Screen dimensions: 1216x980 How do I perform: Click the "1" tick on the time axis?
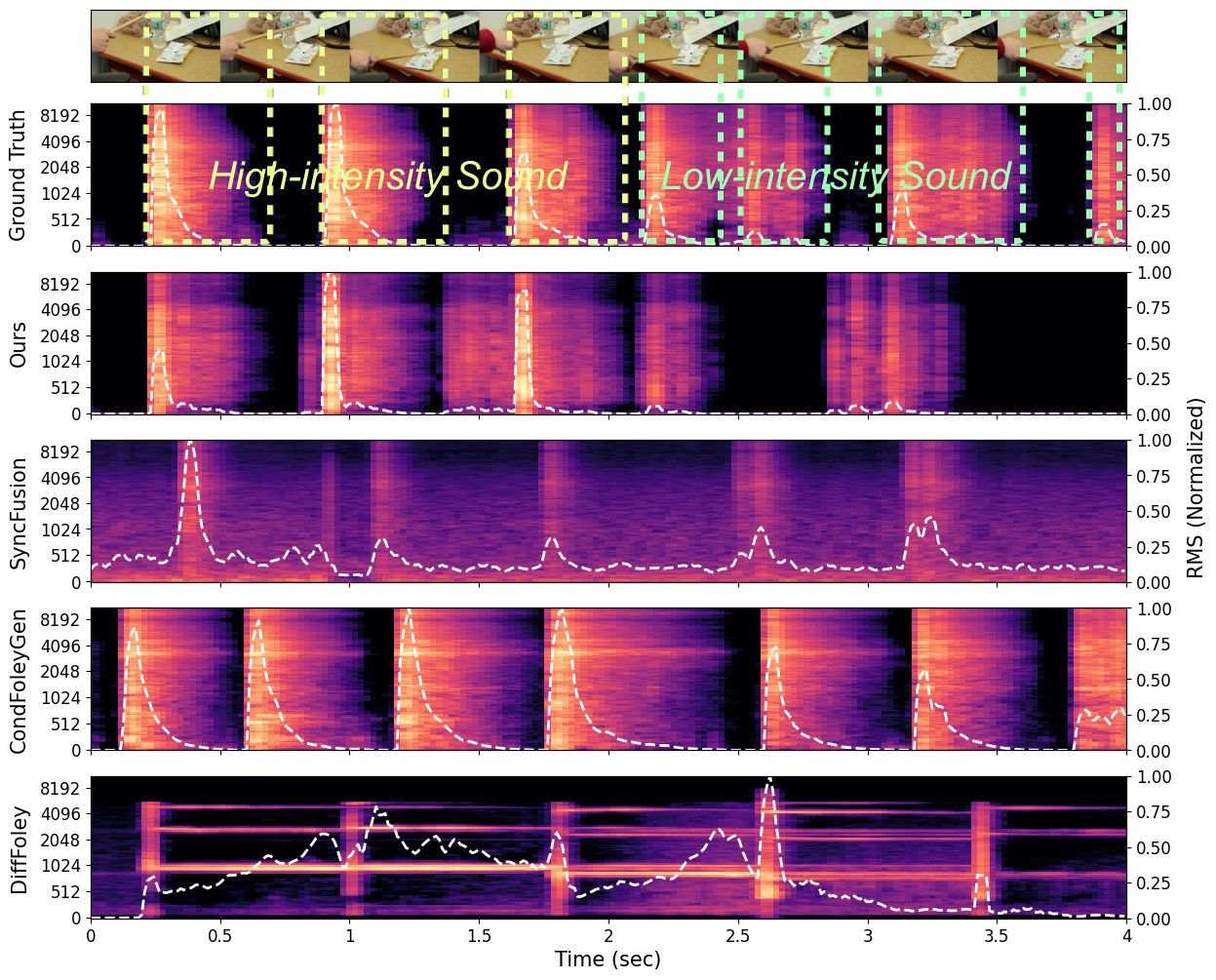(350, 934)
